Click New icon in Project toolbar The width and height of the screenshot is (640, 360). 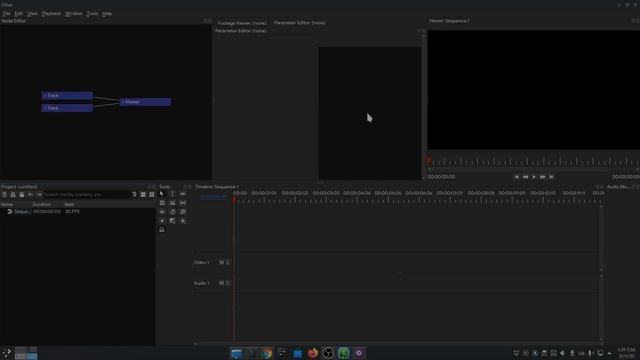pyautogui.click(x=4, y=195)
